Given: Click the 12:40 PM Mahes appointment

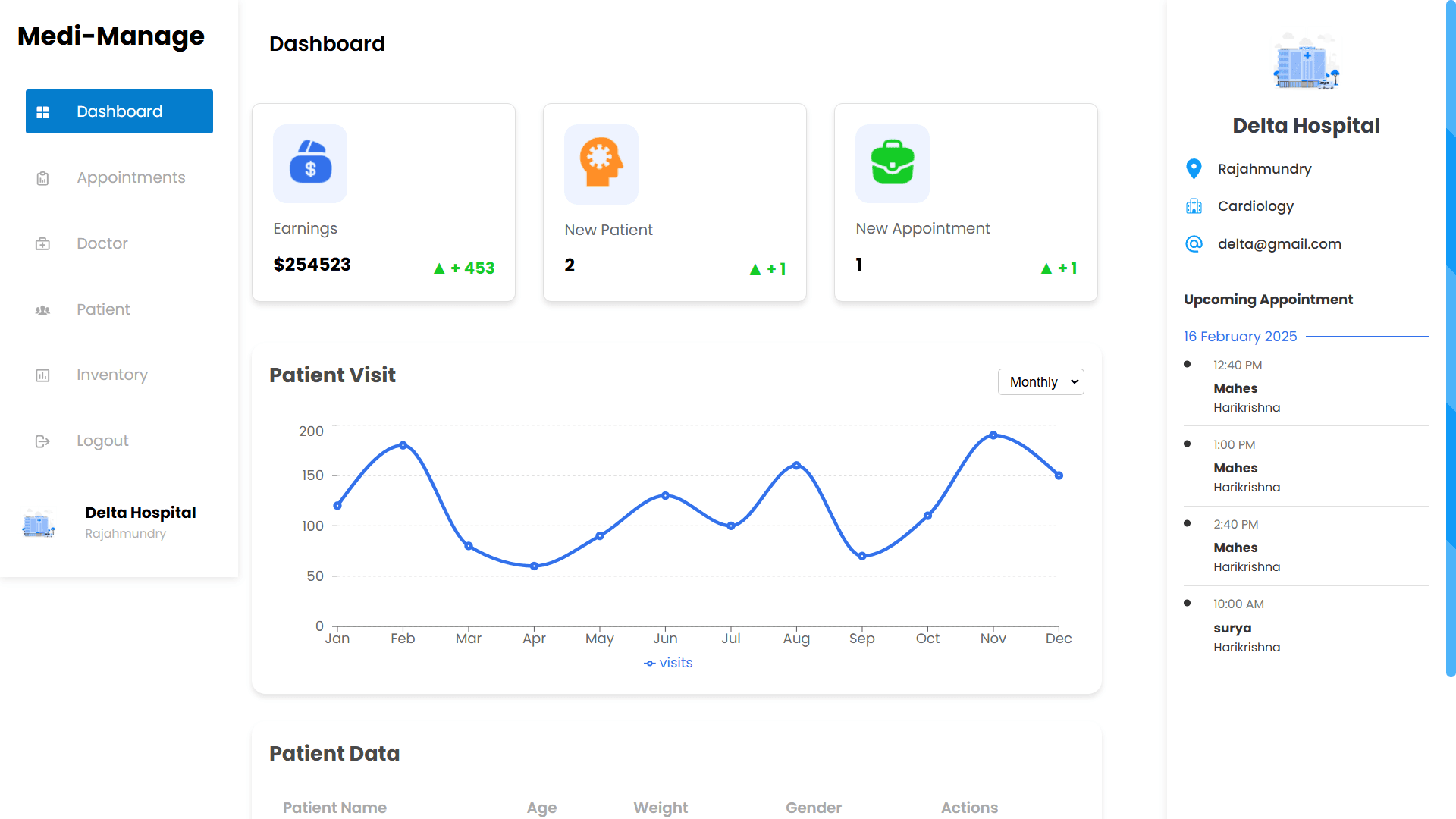Looking at the screenshot, I should coord(1306,386).
